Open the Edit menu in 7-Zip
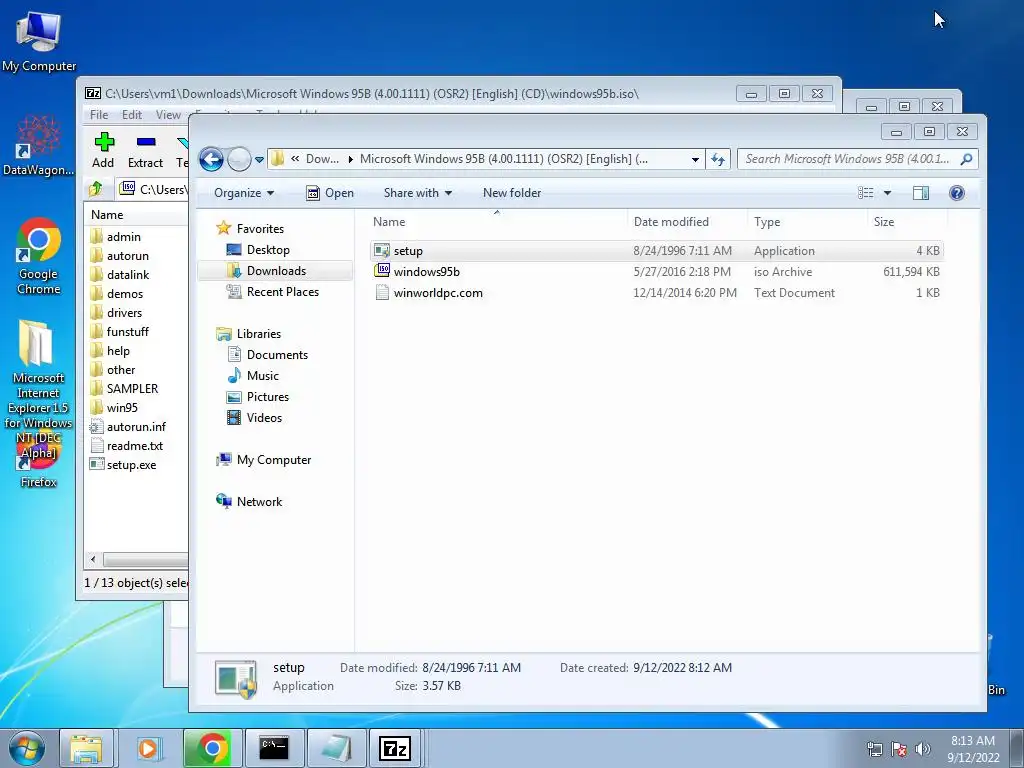 click(131, 115)
